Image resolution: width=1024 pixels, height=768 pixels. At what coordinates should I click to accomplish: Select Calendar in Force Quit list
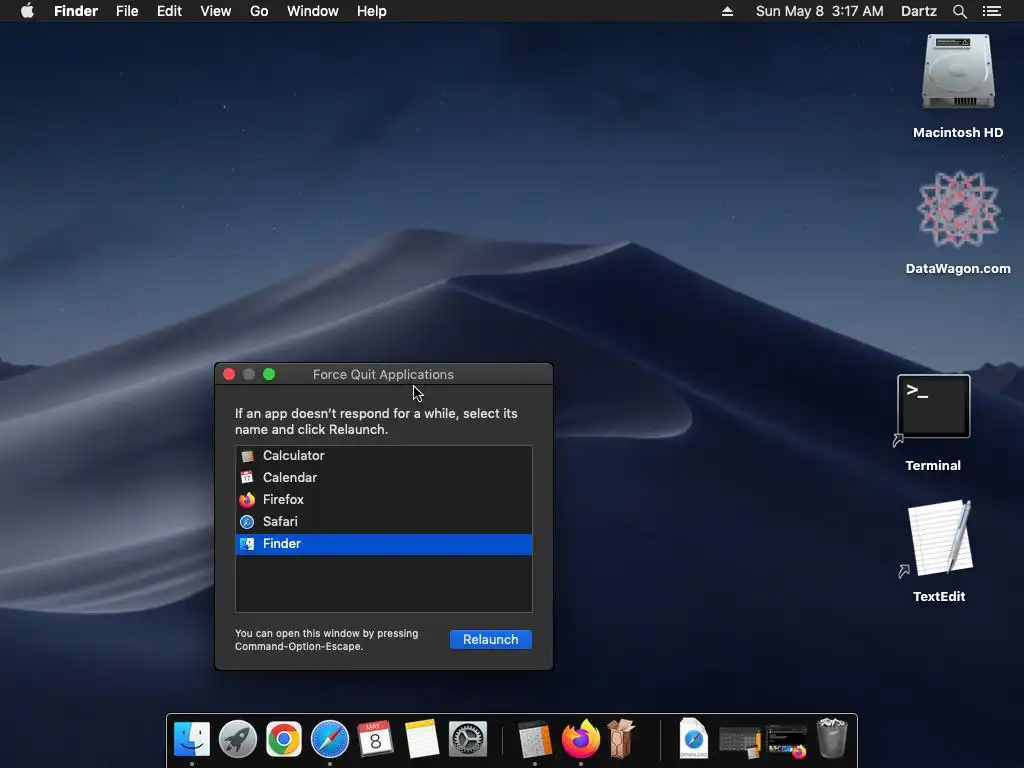click(384, 477)
